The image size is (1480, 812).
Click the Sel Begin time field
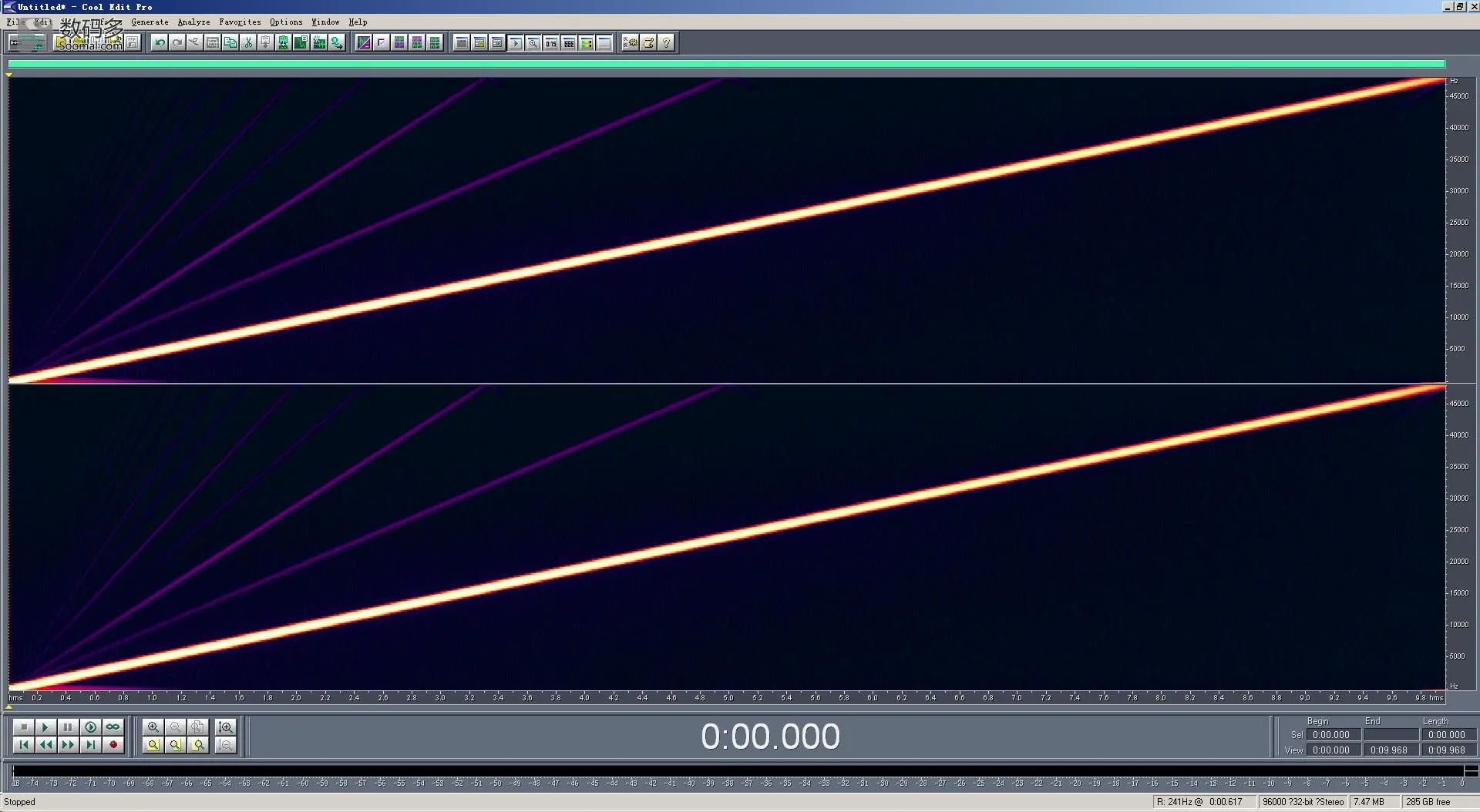point(1333,734)
